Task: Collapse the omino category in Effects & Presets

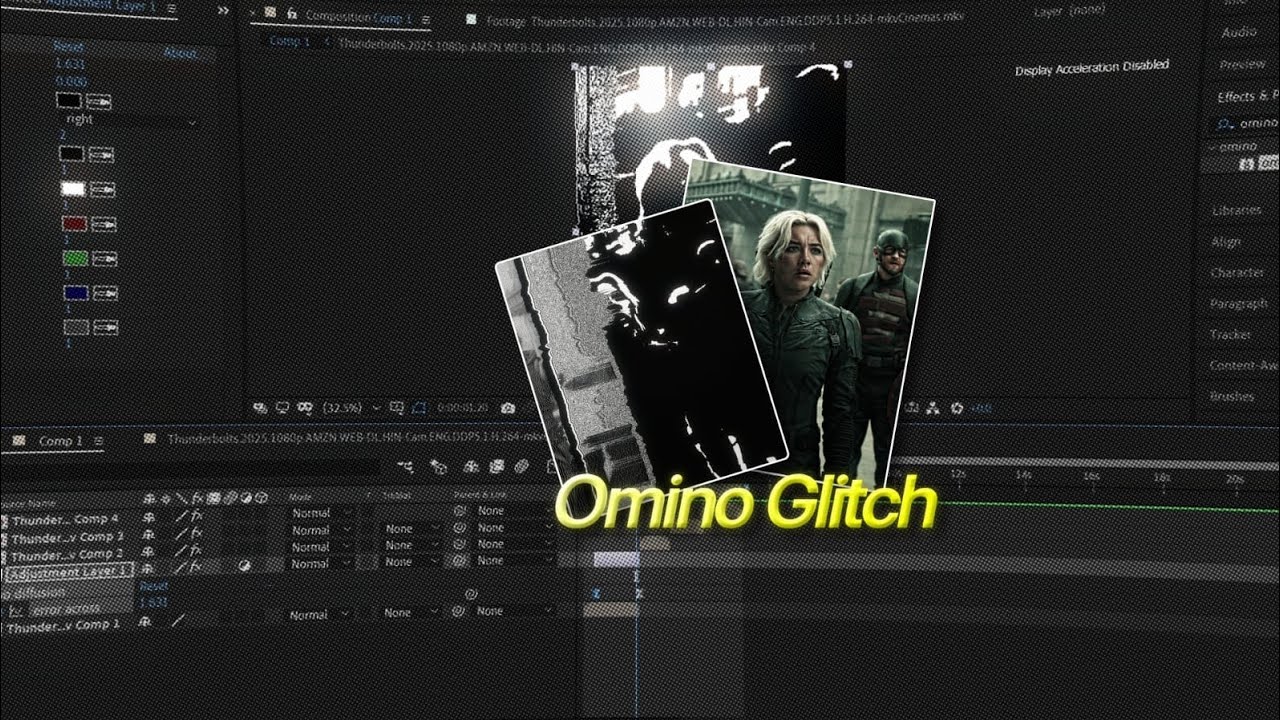Action: pyautogui.click(x=1214, y=146)
